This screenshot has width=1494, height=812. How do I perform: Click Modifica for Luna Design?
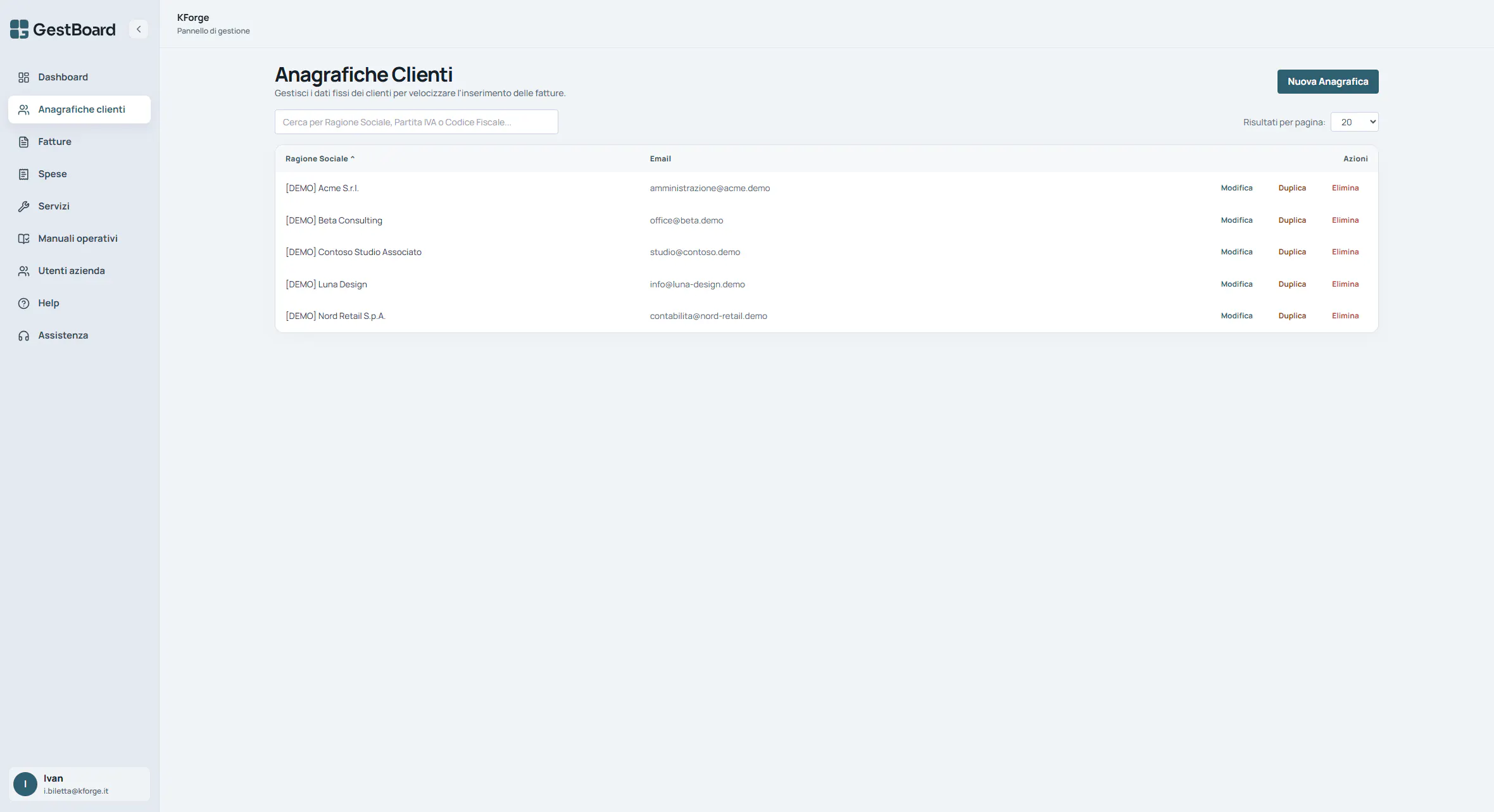(1236, 284)
